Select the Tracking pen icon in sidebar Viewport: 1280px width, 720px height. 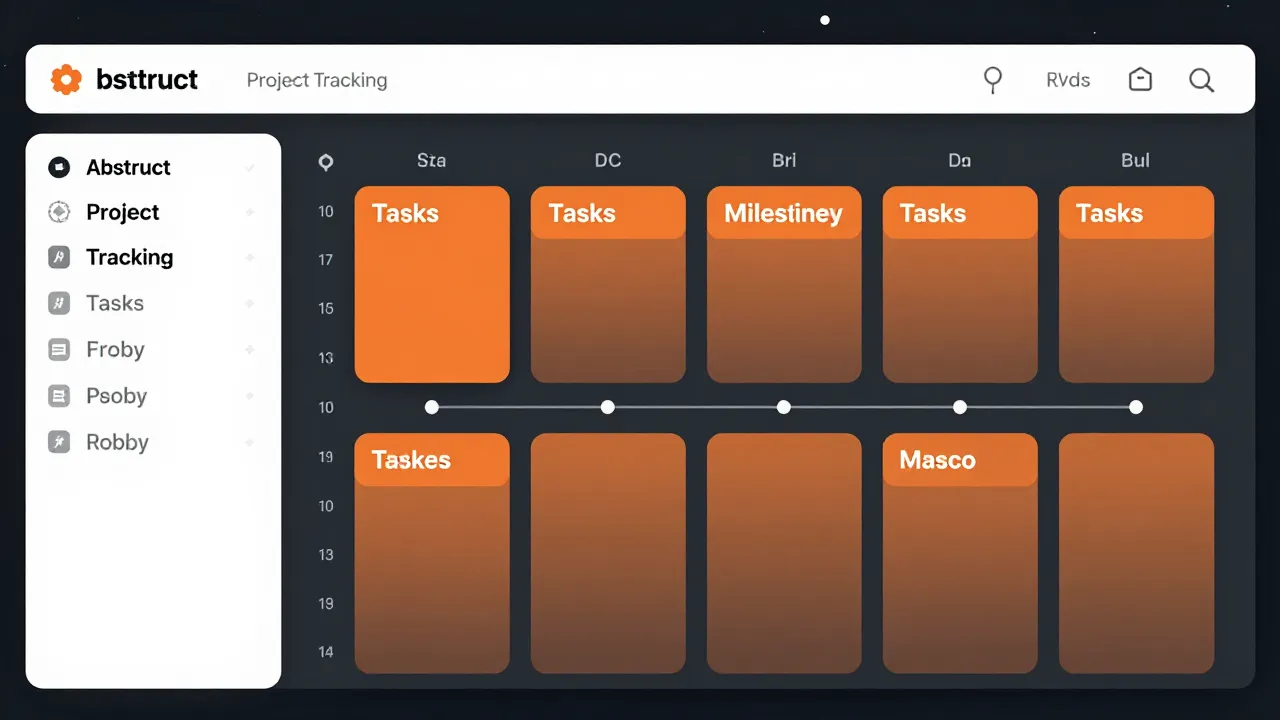point(59,257)
